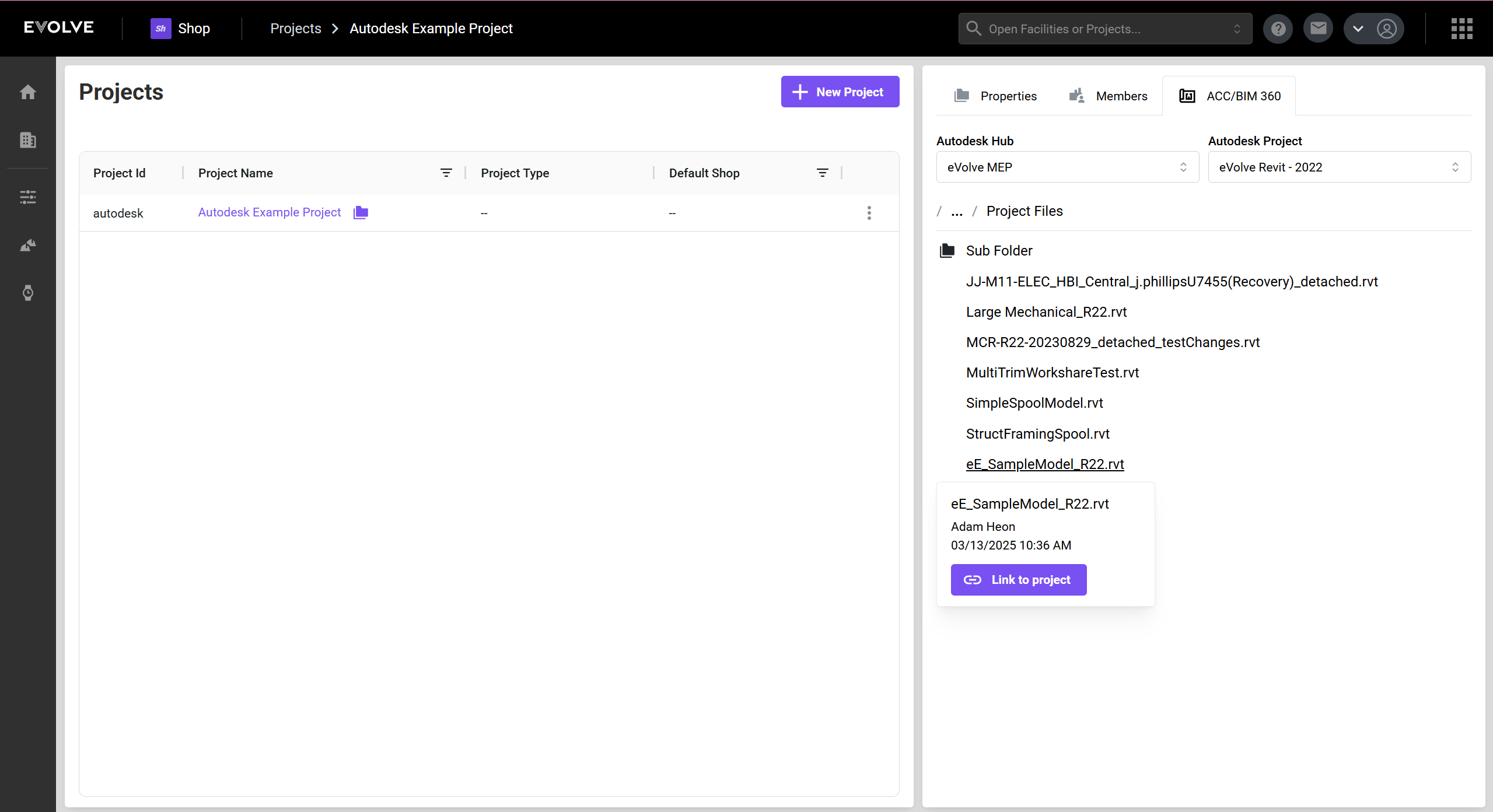The height and width of the screenshot is (812, 1493).
Task: Click the New Project button
Action: click(x=840, y=92)
